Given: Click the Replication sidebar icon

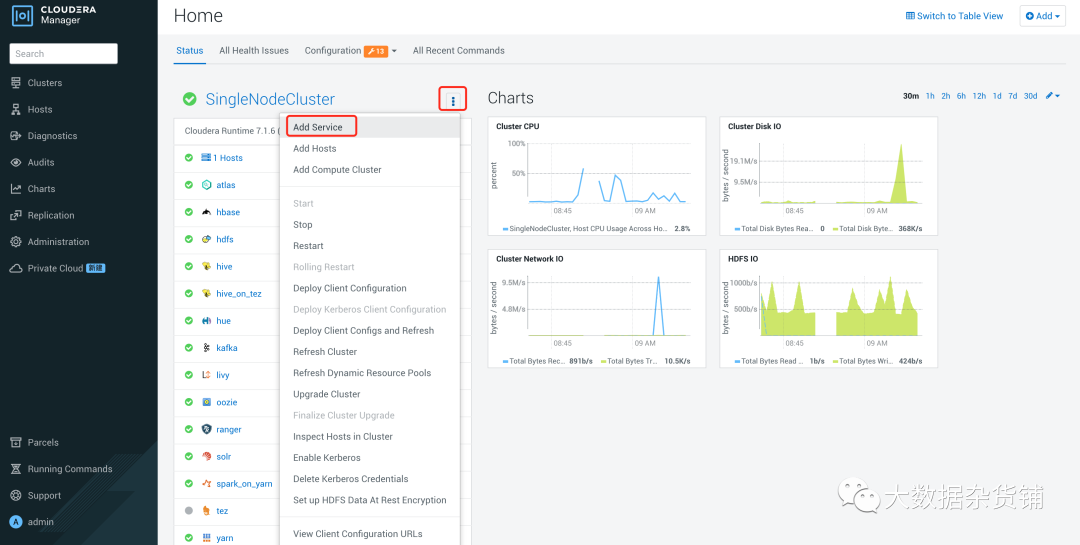Looking at the screenshot, I should coord(16,215).
